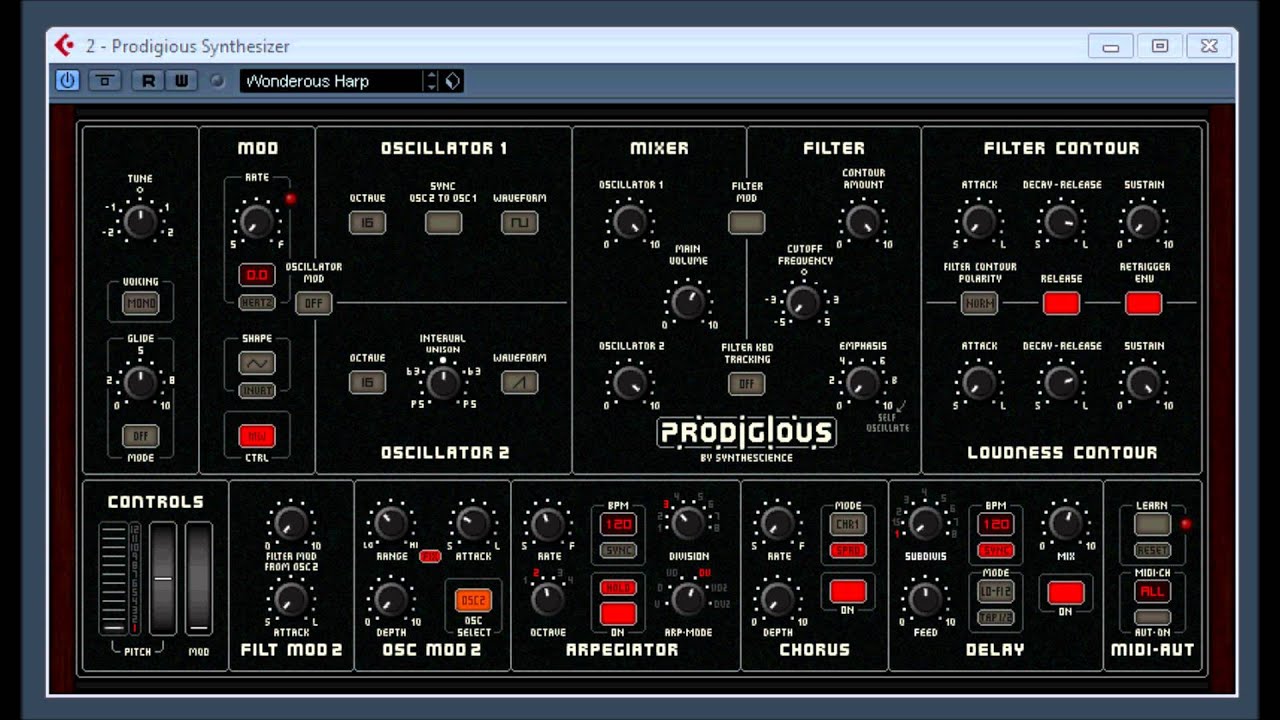
Task: Click the Emphasis knob
Action: point(862,381)
